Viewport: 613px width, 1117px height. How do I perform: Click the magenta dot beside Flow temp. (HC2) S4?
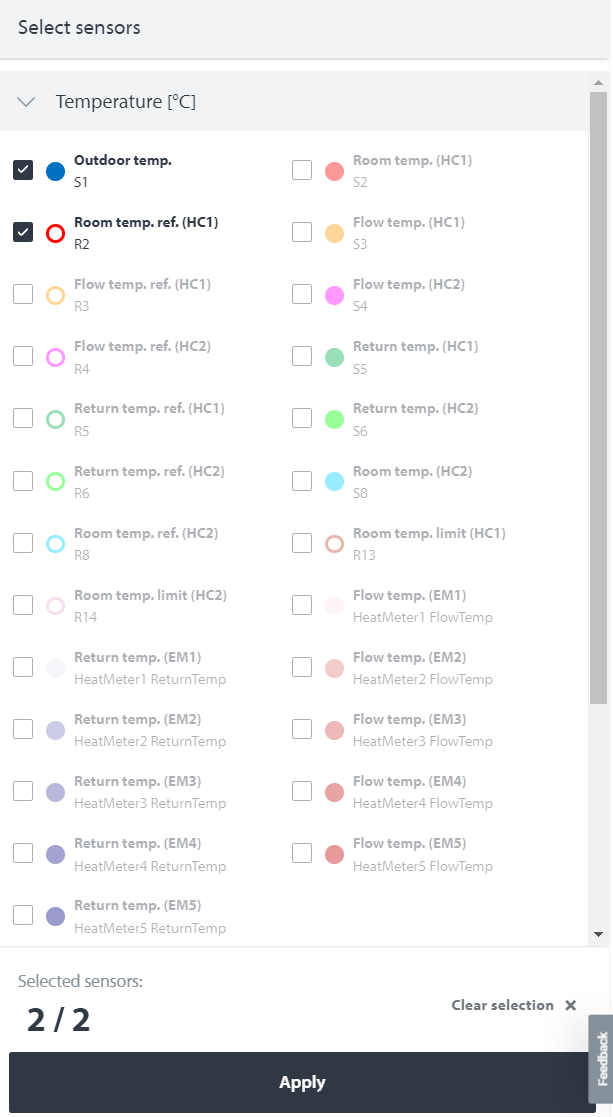(x=335, y=295)
